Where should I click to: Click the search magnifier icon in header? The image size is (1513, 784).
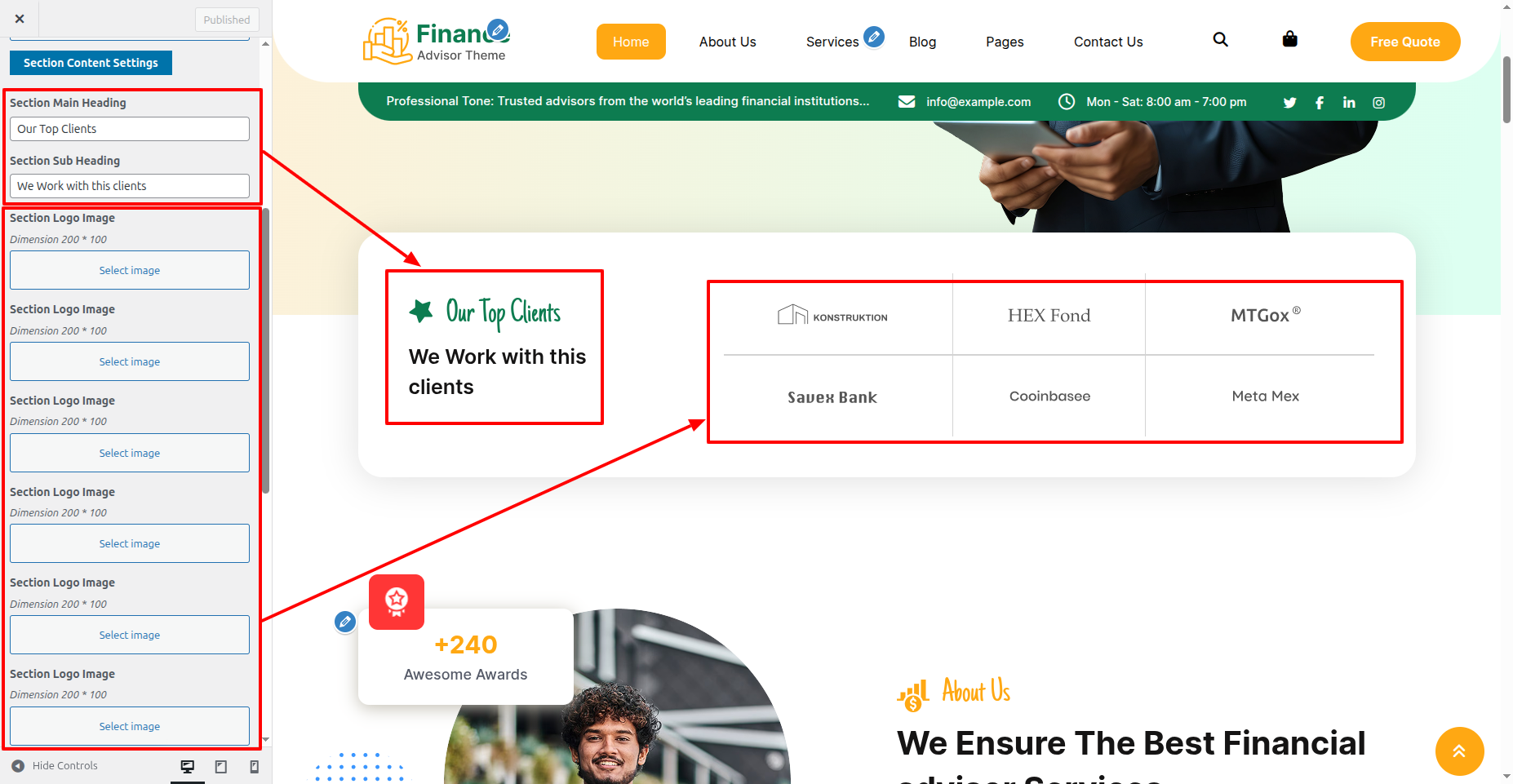(1220, 39)
